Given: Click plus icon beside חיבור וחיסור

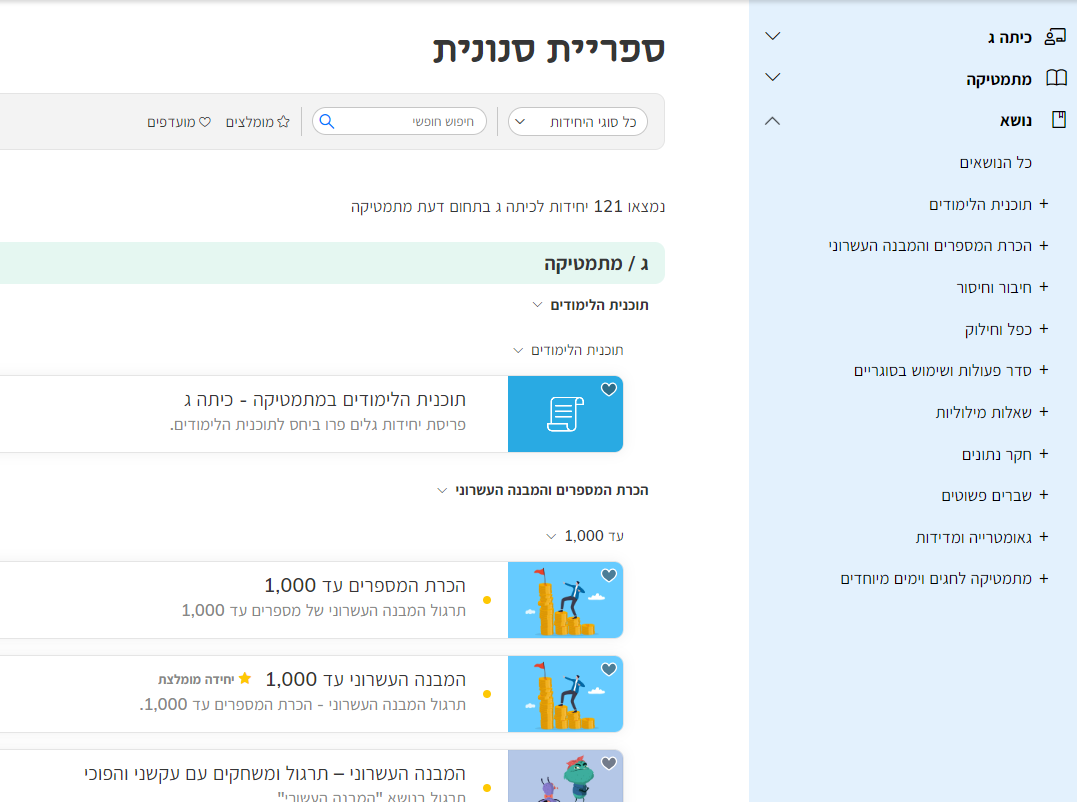Looking at the screenshot, I should tap(1044, 286).
